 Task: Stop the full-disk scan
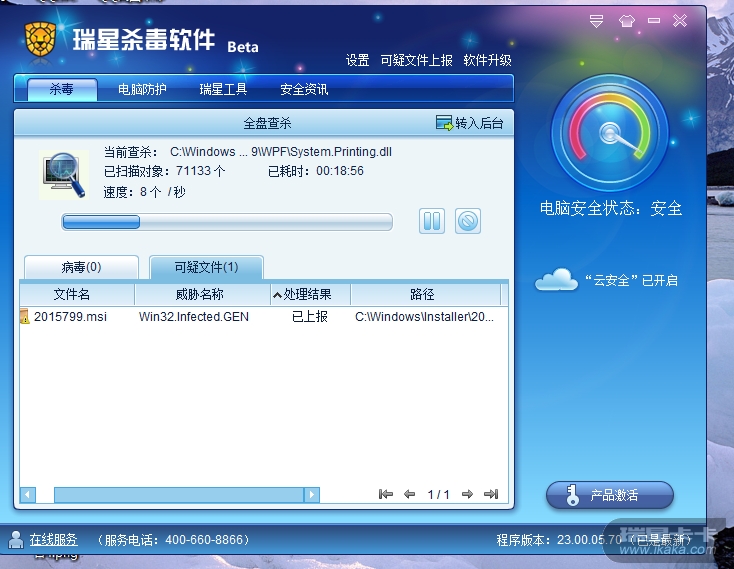468,221
